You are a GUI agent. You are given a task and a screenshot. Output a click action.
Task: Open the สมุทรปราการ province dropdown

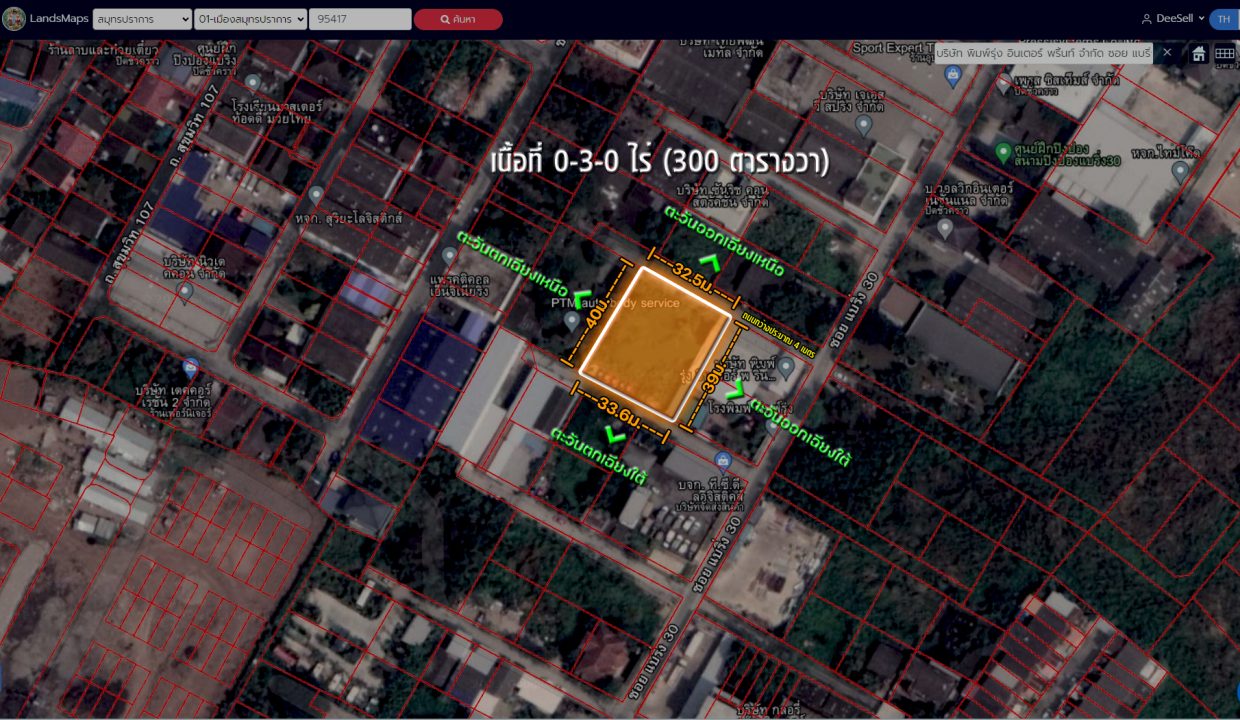click(x=142, y=19)
